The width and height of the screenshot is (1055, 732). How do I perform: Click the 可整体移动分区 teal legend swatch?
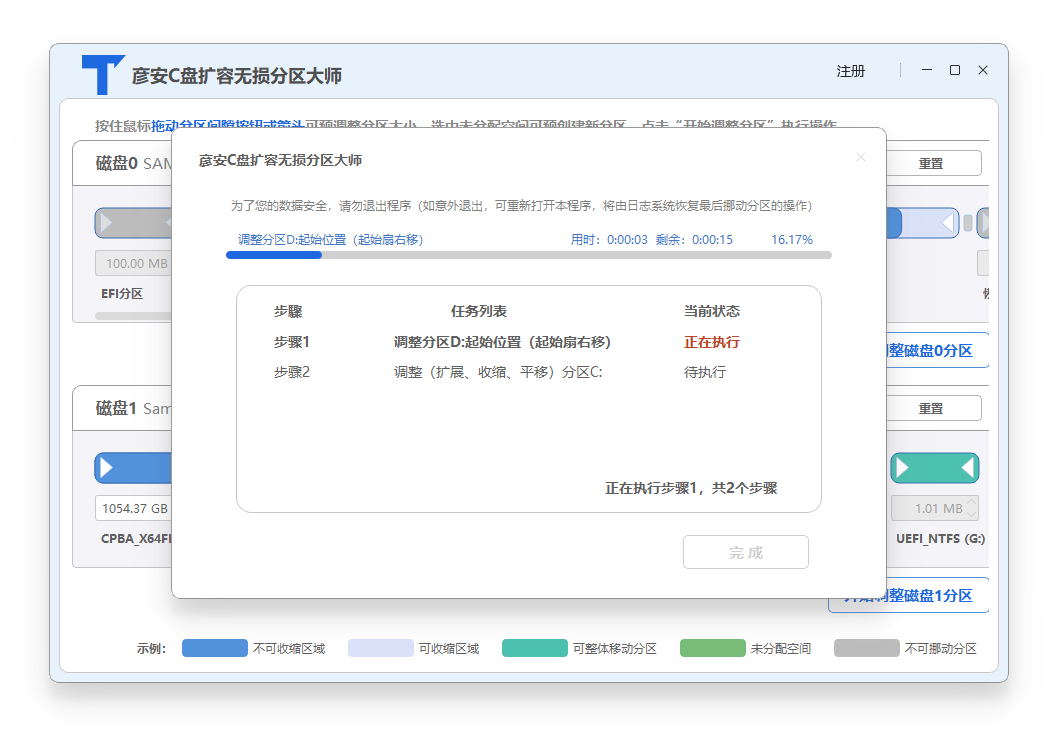click(534, 649)
